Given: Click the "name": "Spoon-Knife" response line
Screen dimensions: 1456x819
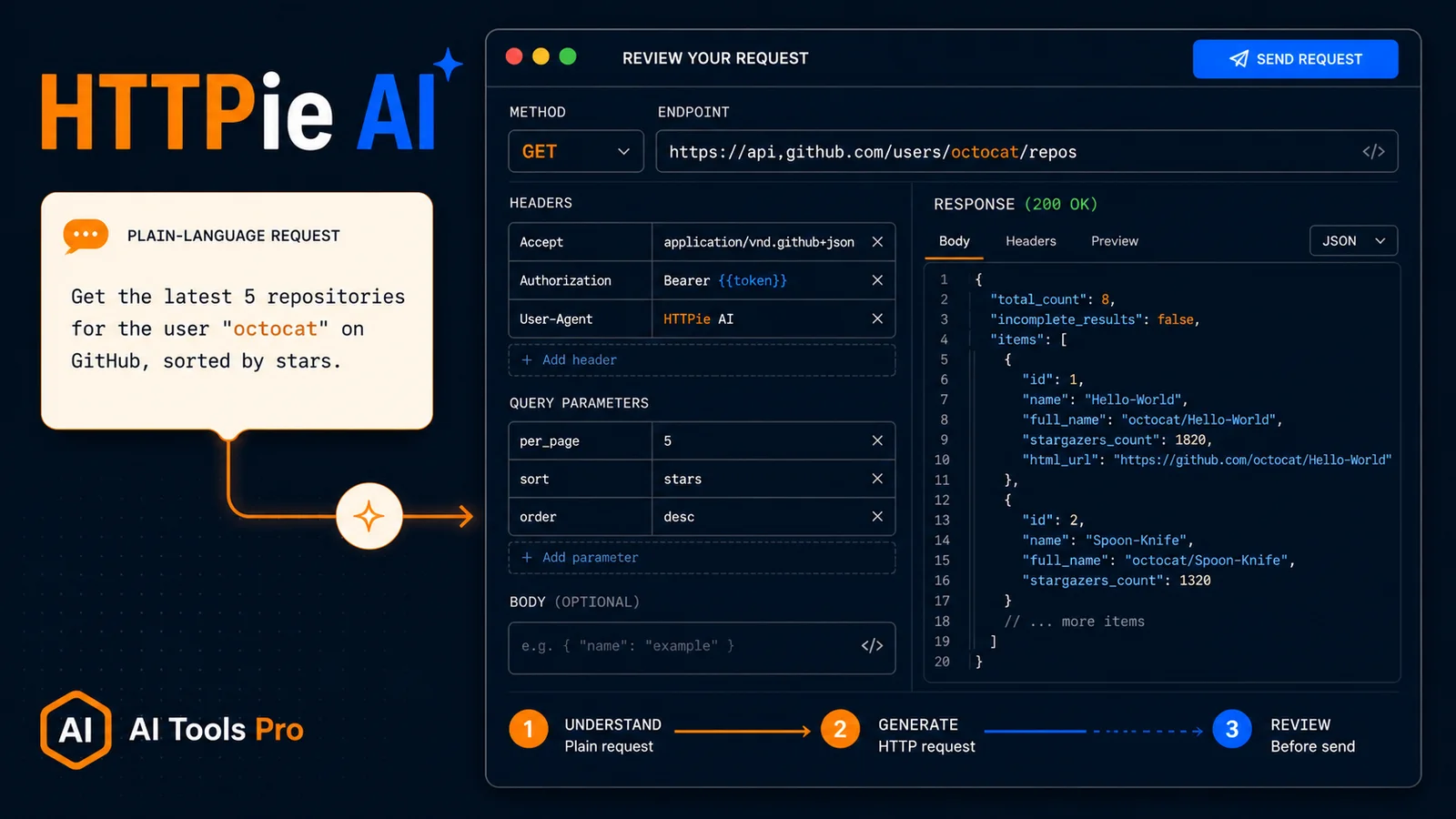Looking at the screenshot, I should coord(1107,540).
